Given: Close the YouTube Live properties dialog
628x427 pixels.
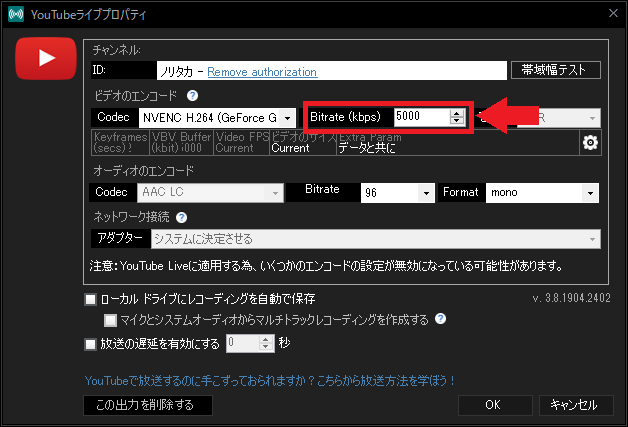Looking at the screenshot, I should [x=614, y=13].
